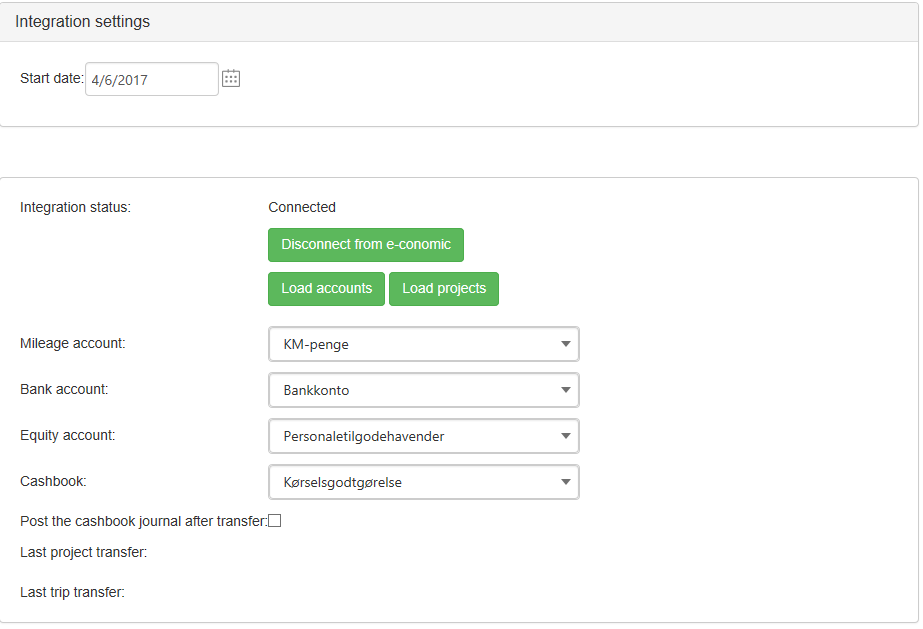The width and height of the screenshot is (923, 629).
Task: Click the Equity account label
Action: (68, 435)
